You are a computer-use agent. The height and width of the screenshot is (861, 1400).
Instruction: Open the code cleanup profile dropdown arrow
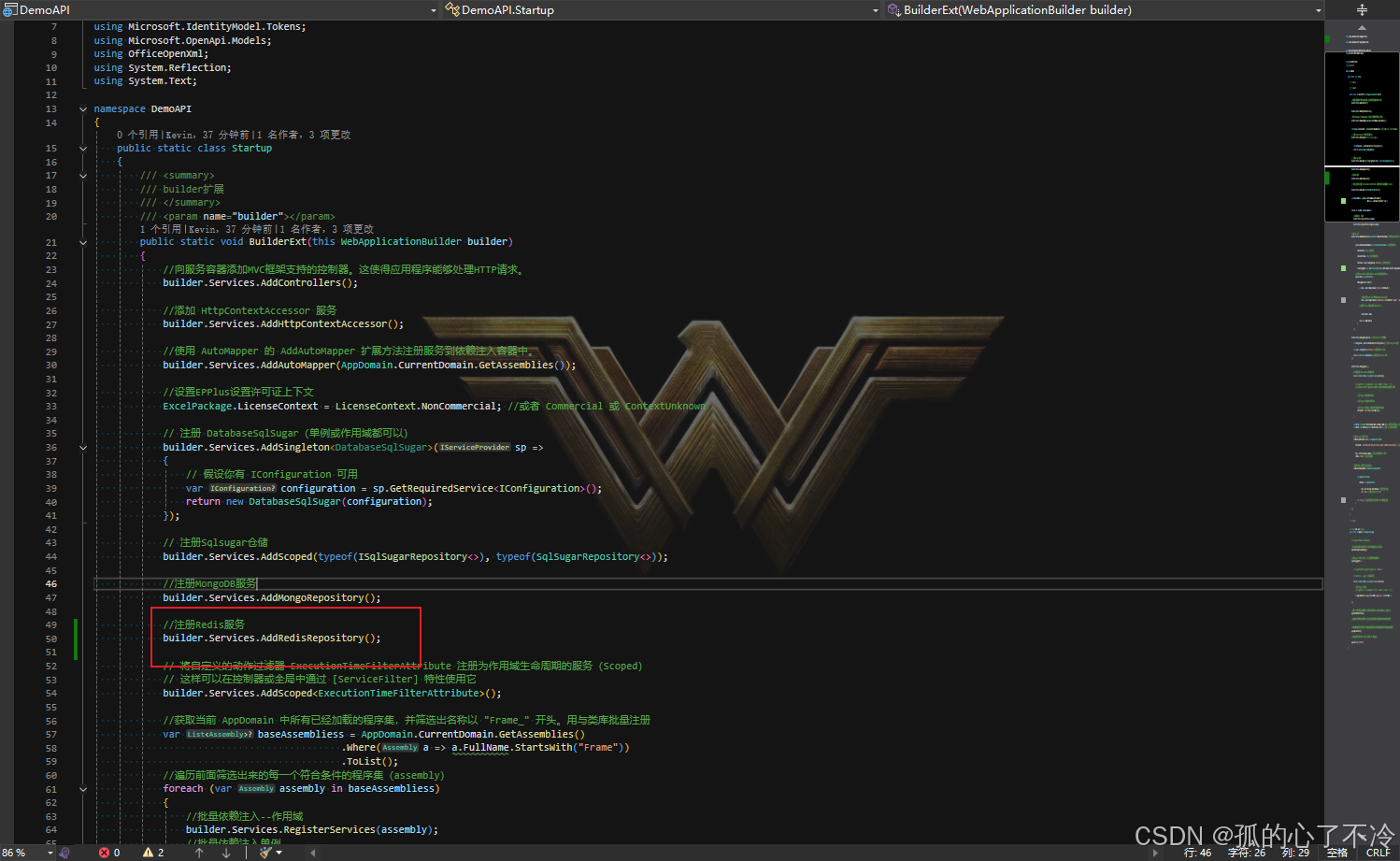279,853
